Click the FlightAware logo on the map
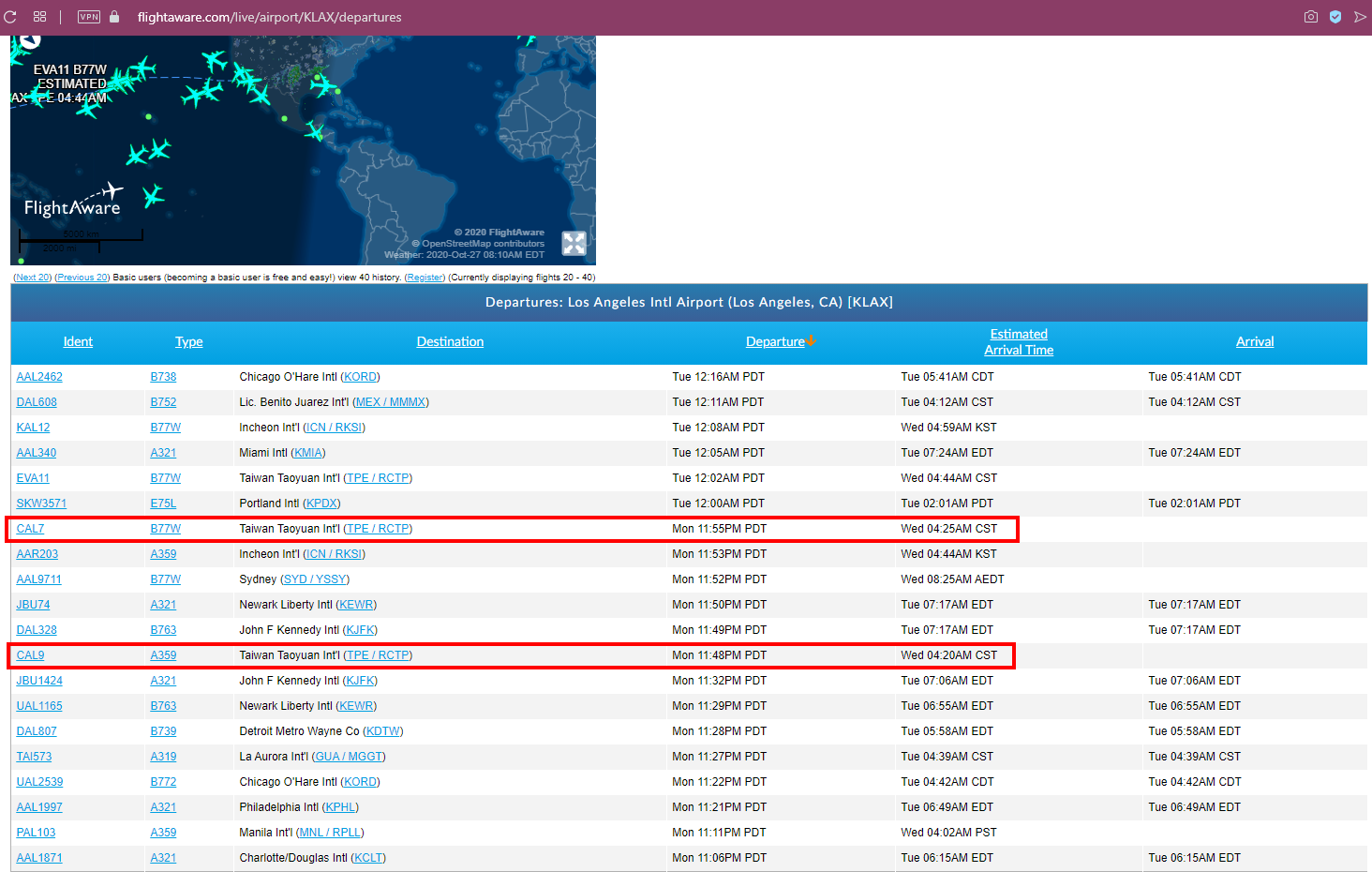Image resolution: width=1372 pixels, height=872 pixels. pos(73,202)
